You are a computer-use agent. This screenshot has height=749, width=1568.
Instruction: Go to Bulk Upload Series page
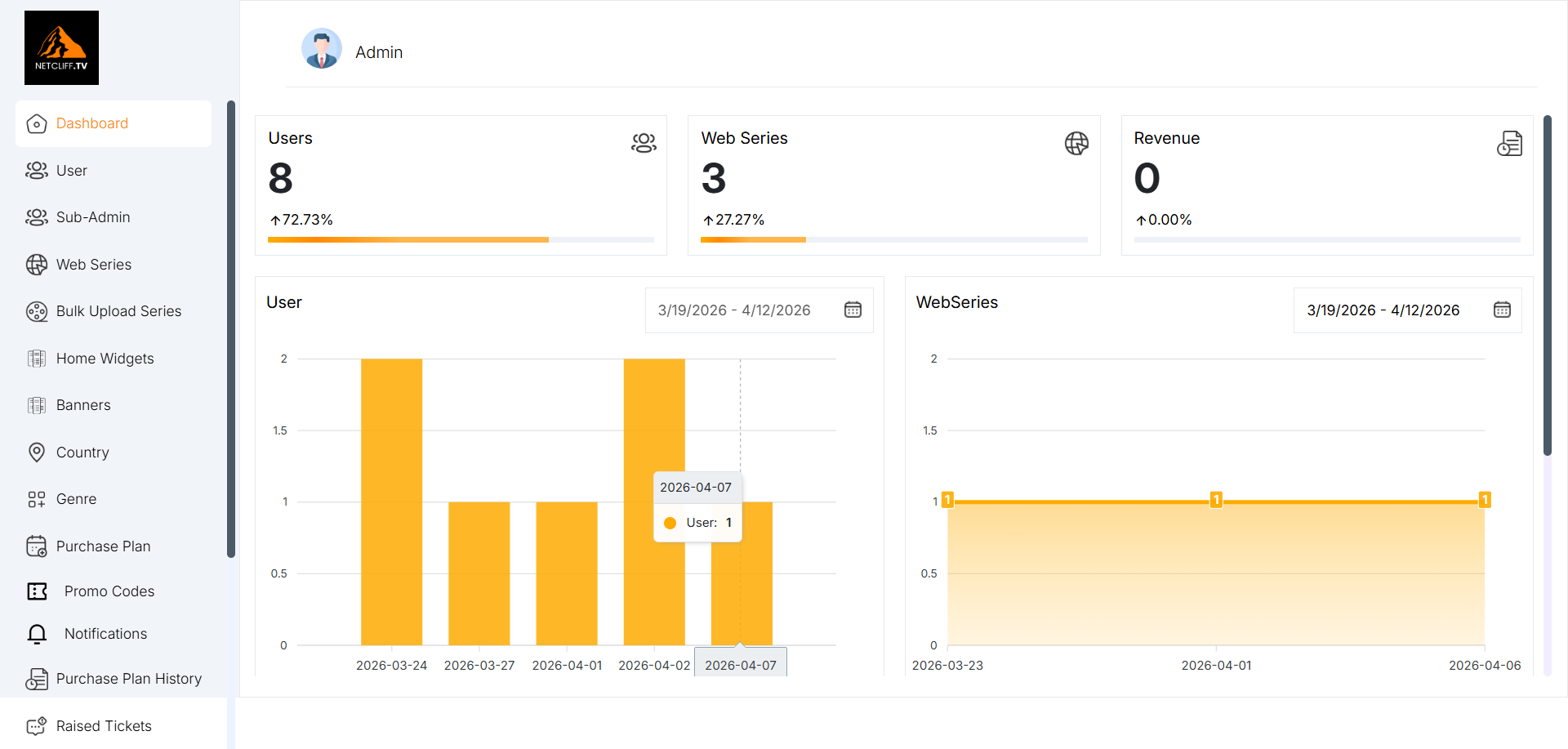[118, 311]
